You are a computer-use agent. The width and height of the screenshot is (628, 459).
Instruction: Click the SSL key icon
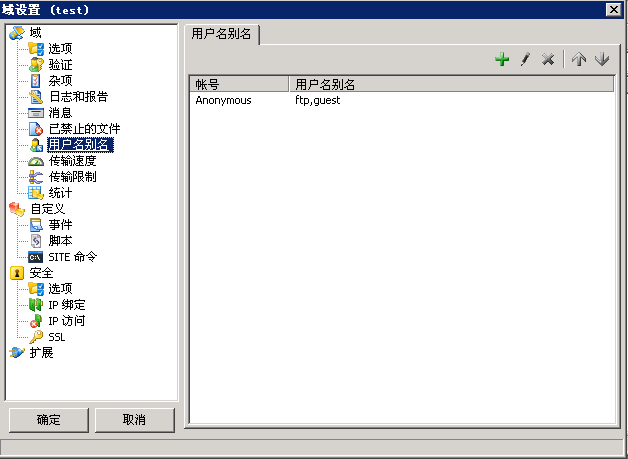click(x=36, y=337)
